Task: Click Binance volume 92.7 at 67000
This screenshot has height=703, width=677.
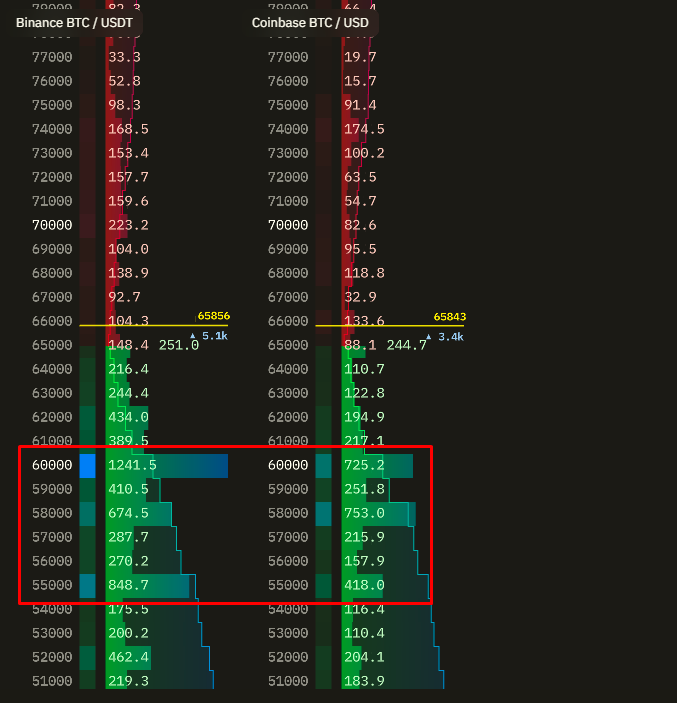Action: (124, 297)
